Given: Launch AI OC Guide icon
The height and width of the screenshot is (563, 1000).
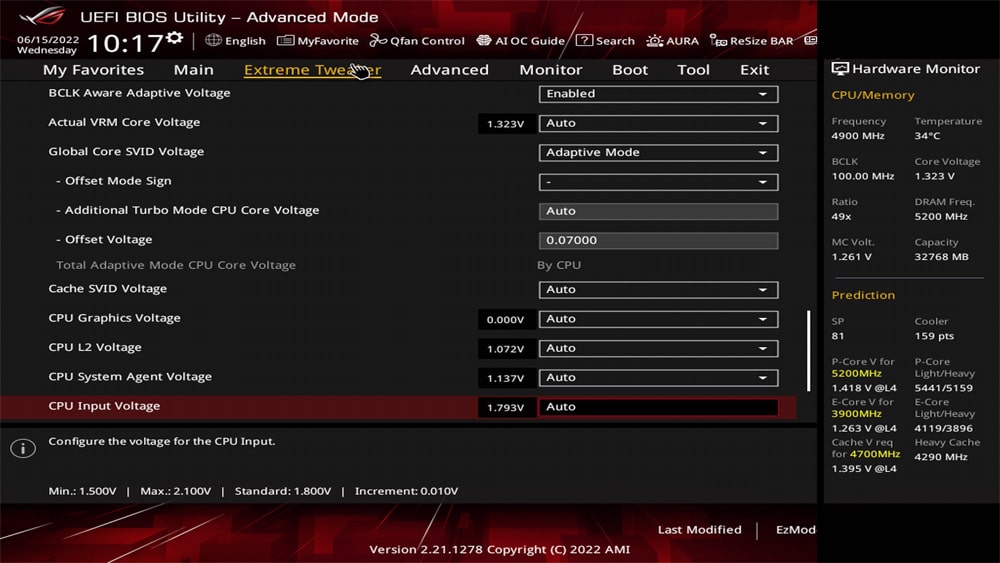Looking at the screenshot, I should pos(484,41).
